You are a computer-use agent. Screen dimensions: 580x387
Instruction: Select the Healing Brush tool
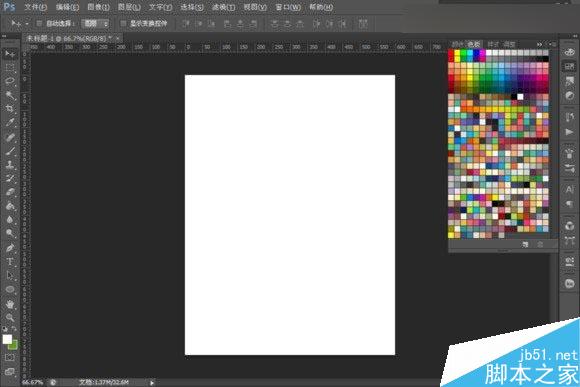click(x=10, y=137)
